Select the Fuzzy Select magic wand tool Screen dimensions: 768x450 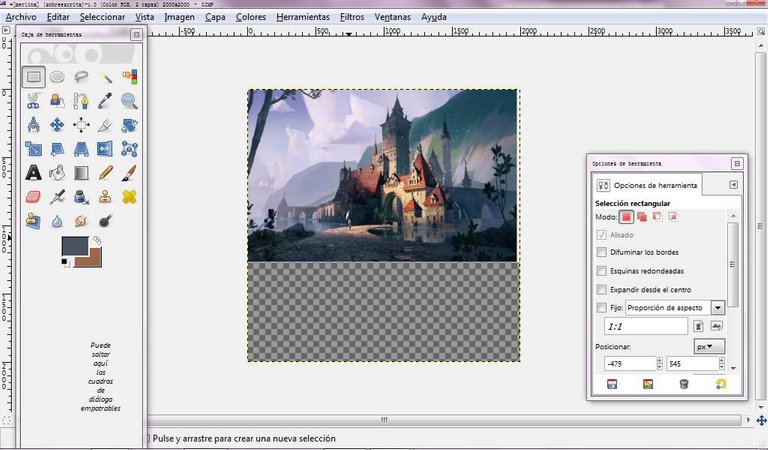(105, 77)
